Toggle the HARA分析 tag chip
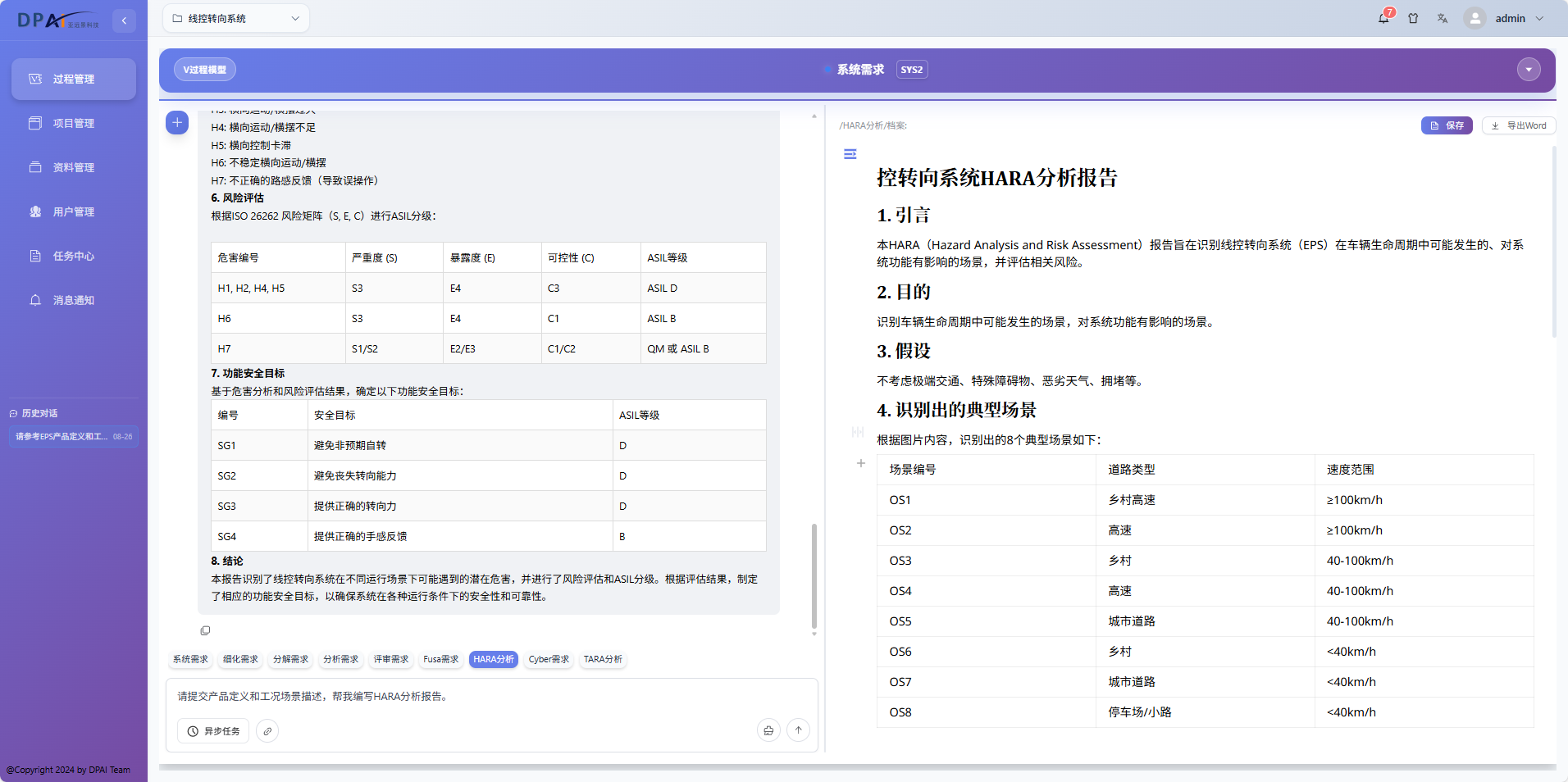 tap(494, 659)
